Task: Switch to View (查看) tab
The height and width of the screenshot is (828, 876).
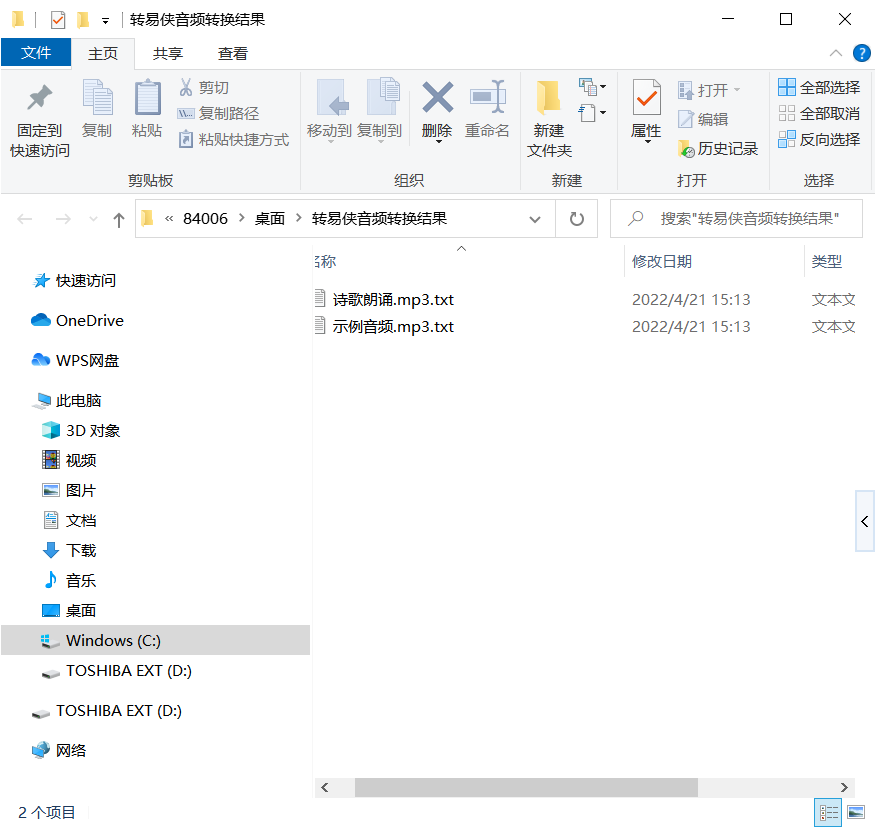Action: 232,54
